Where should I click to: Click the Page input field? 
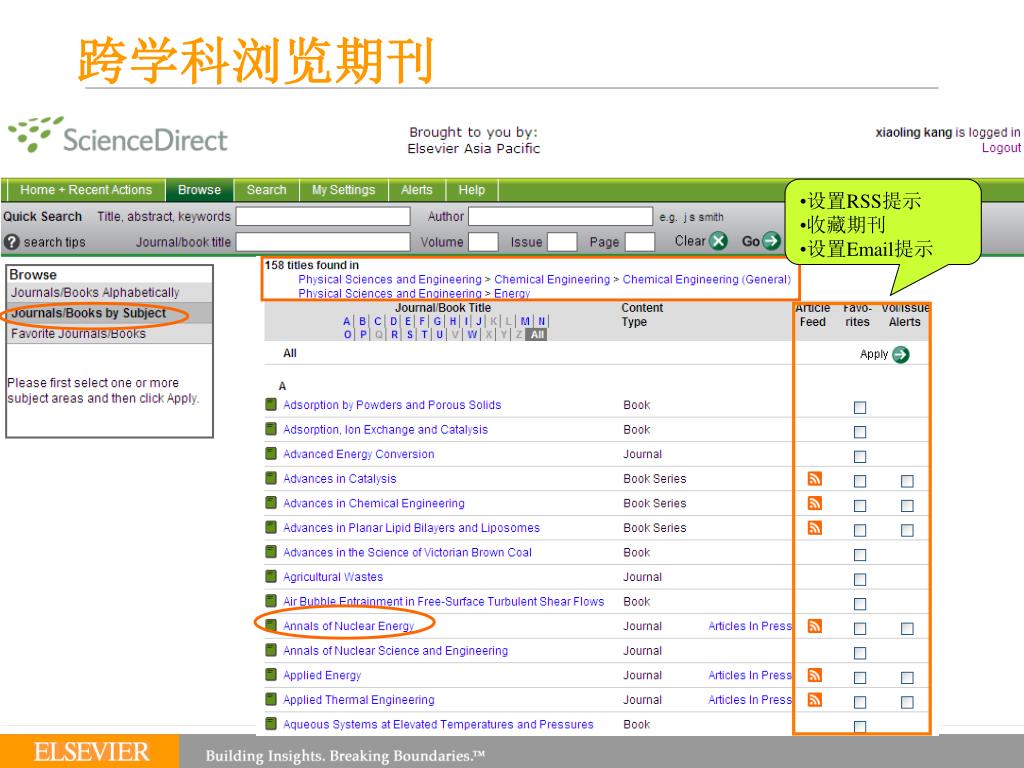coord(639,242)
